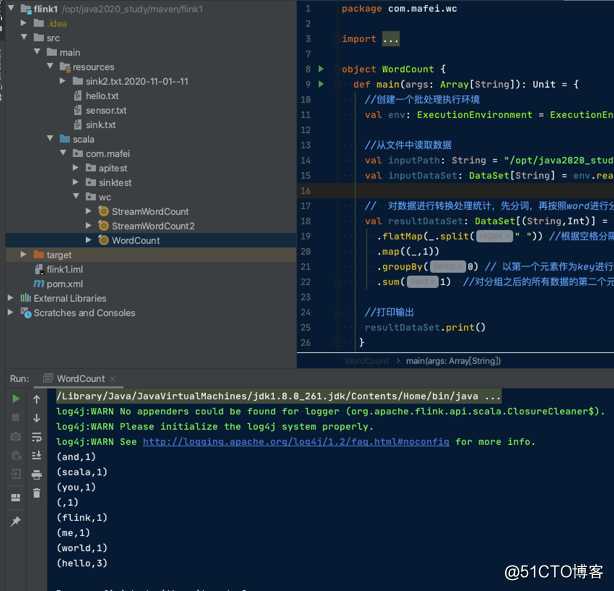The image size is (614, 591).
Task: Open pom.xml Maven file
Action: 65,284
